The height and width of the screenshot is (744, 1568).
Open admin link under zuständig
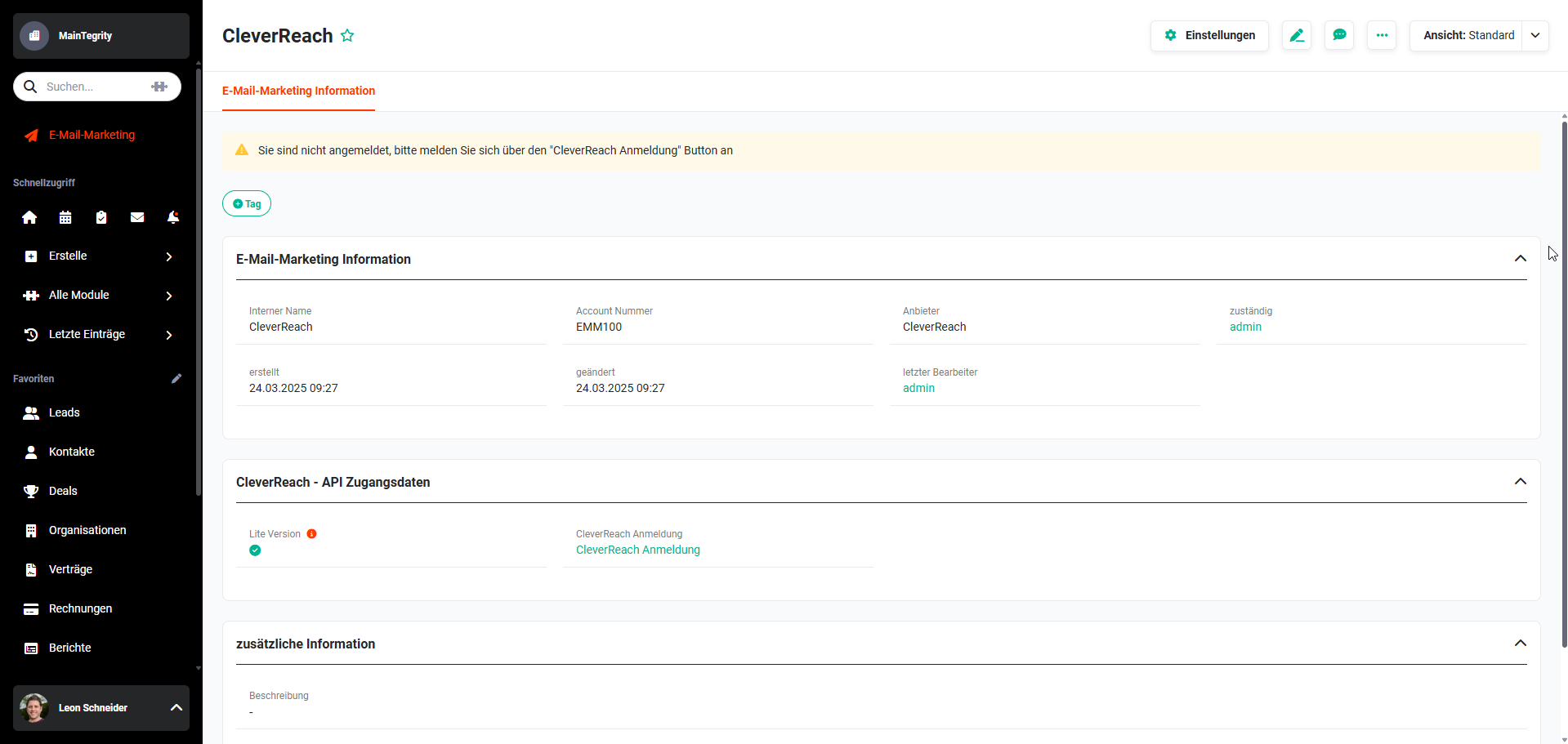point(1245,327)
